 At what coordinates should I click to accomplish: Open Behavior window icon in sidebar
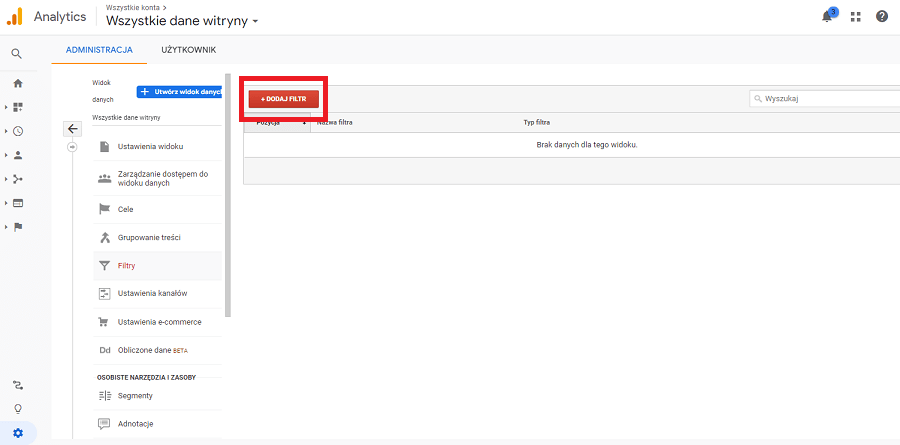pyautogui.click(x=18, y=203)
